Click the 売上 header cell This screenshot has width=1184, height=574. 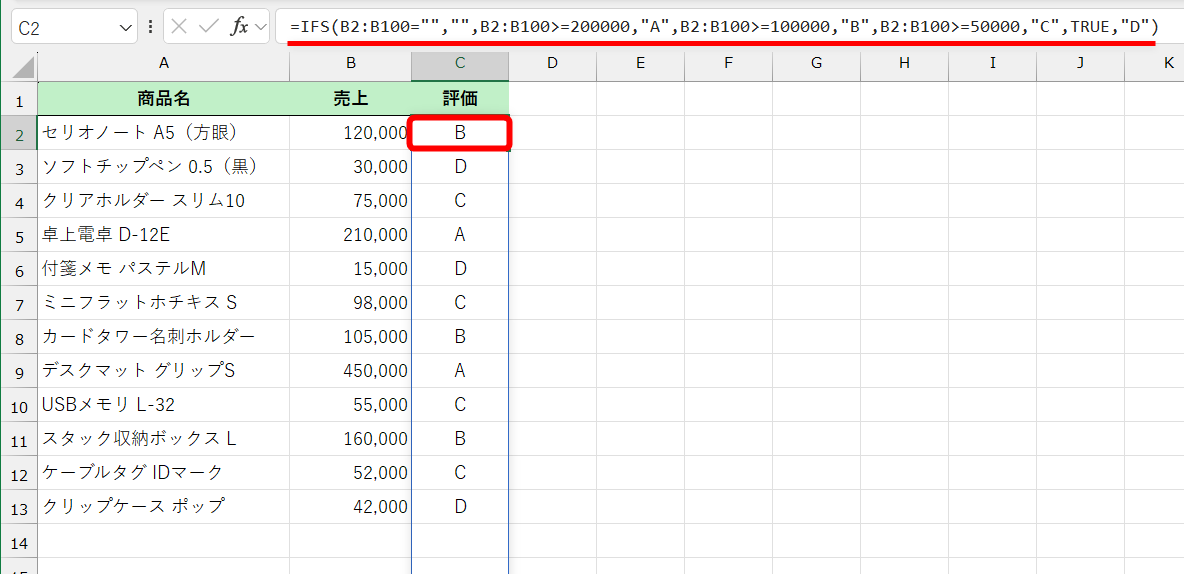[x=350, y=98]
